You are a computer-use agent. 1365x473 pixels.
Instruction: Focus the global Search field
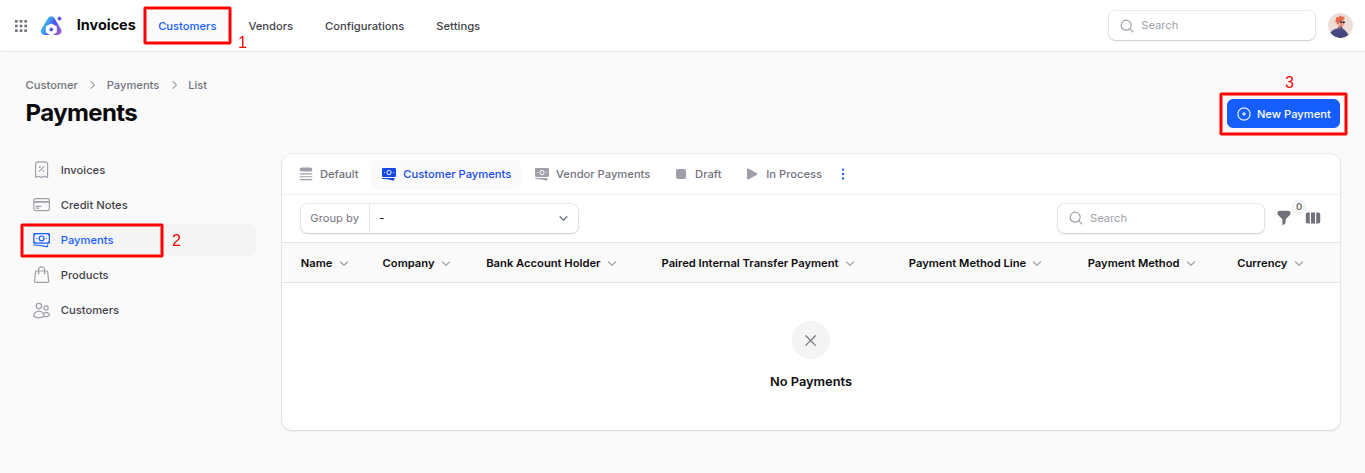click(x=1212, y=26)
